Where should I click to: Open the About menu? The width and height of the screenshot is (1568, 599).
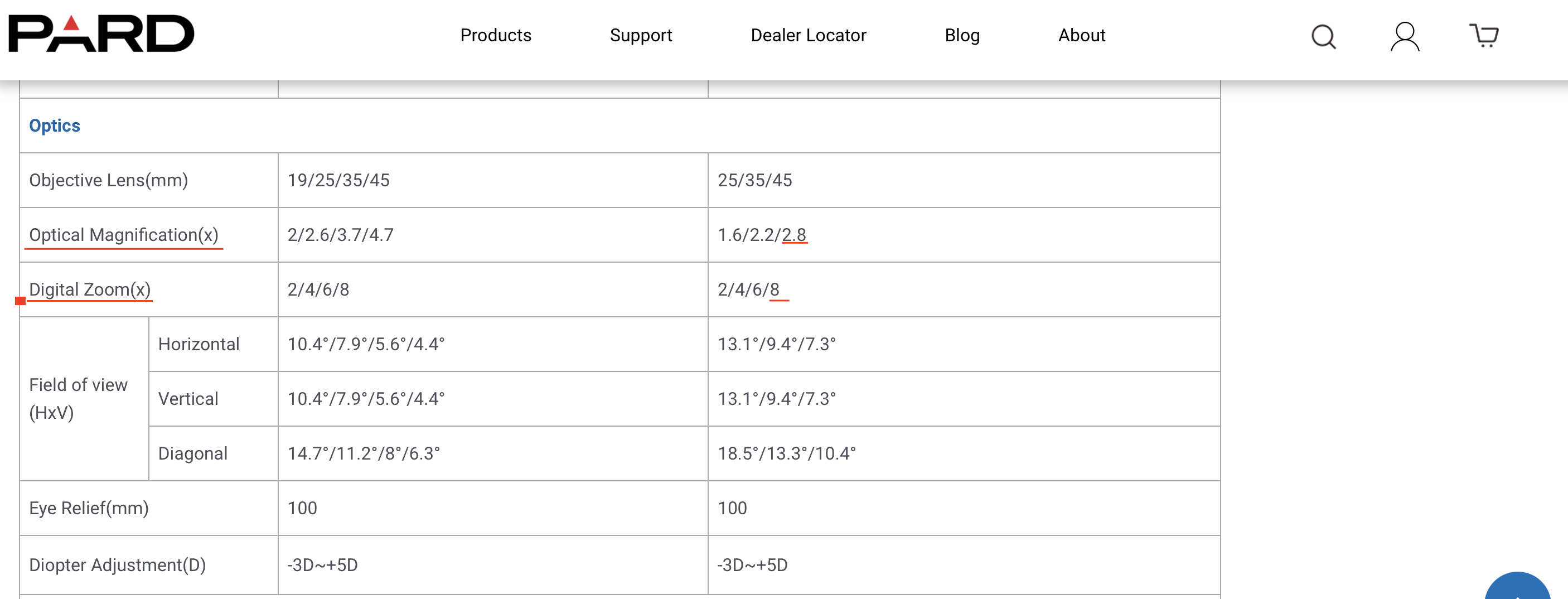[1082, 35]
